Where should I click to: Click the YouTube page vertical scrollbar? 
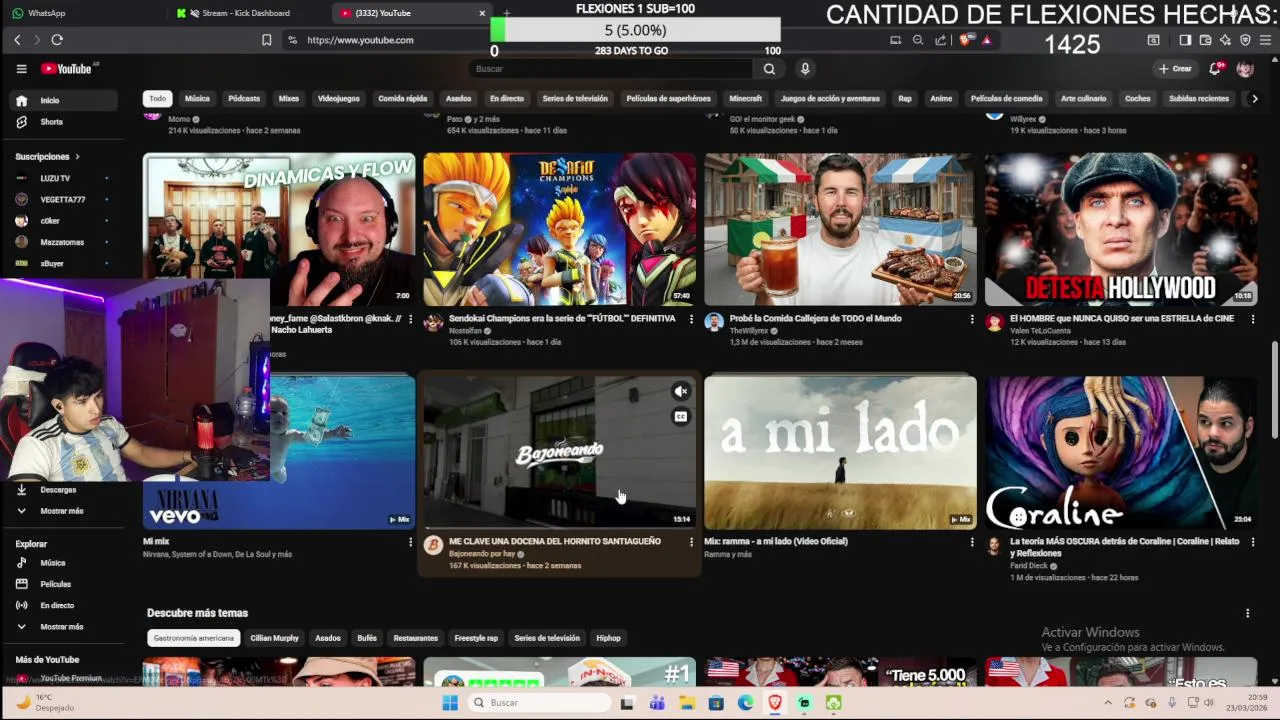point(1274,390)
